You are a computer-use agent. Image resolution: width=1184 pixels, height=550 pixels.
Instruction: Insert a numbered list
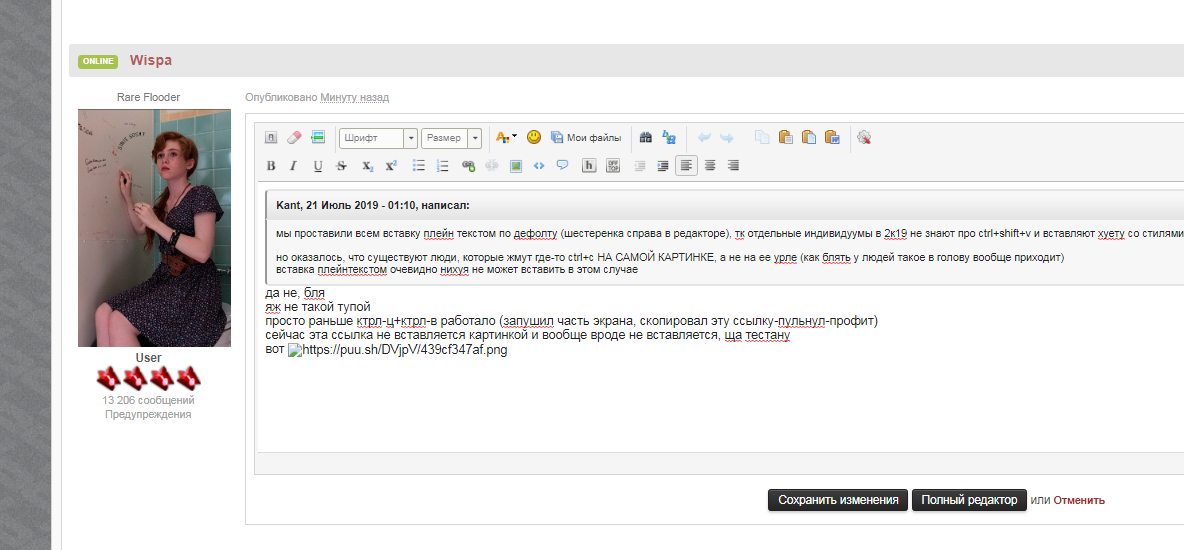click(x=443, y=165)
